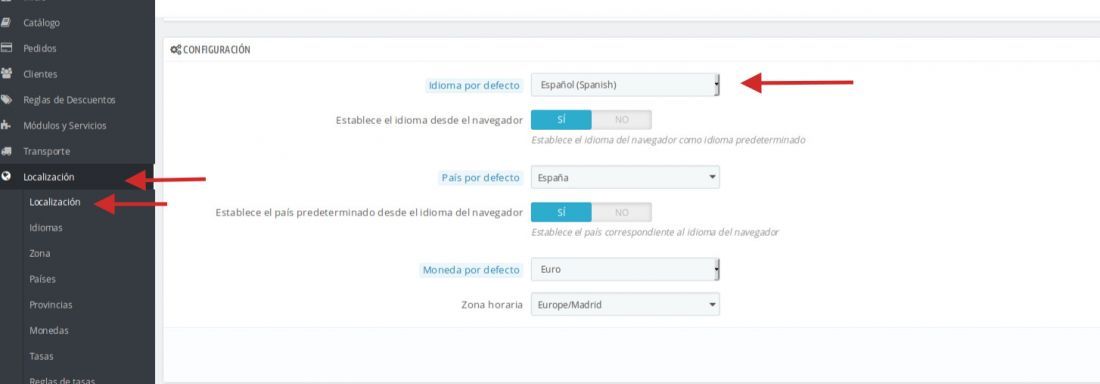Open the Idioma por defecto dropdown
1100x384 pixels.
pos(625,85)
